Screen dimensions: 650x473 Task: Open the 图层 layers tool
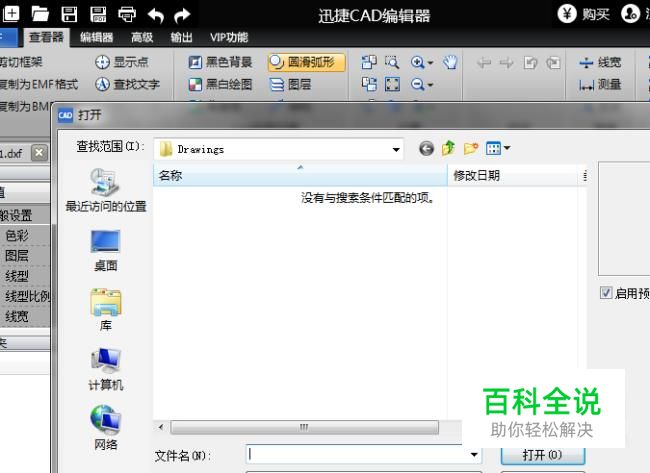291,85
